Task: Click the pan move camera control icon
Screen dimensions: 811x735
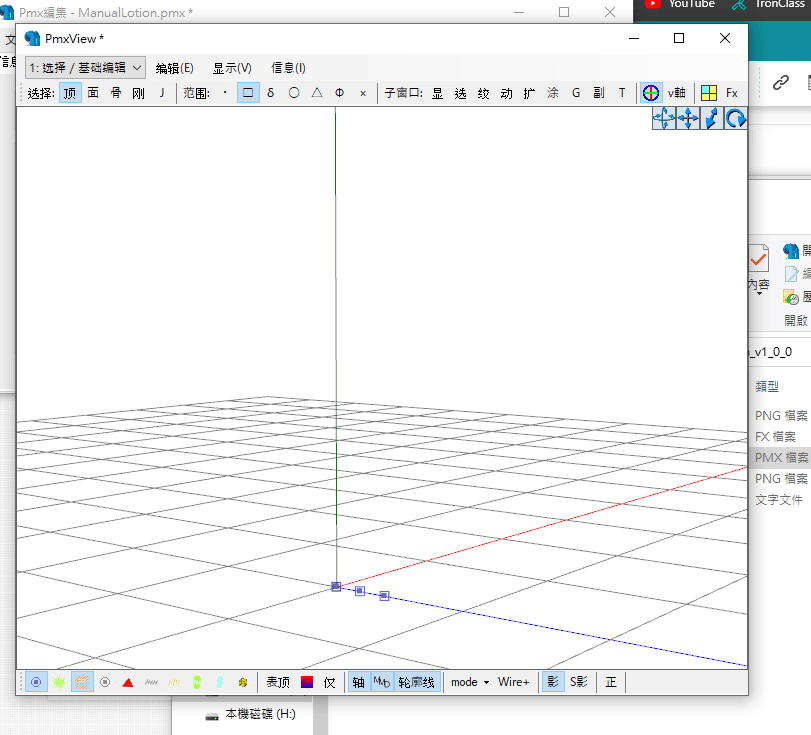Action: [688, 118]
